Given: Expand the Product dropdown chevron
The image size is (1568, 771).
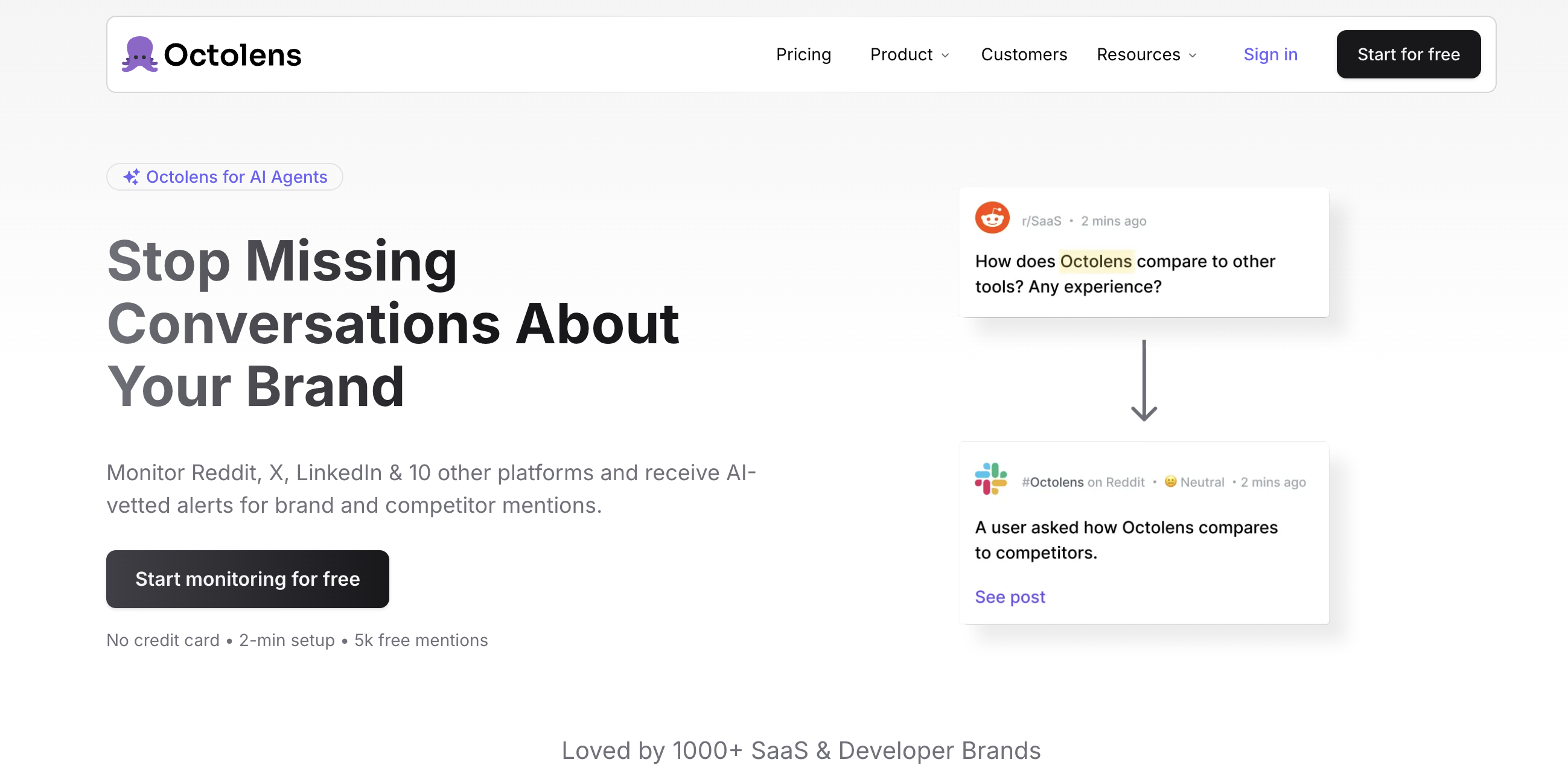Looking at the screenshot, I should [x=945, y=56].
